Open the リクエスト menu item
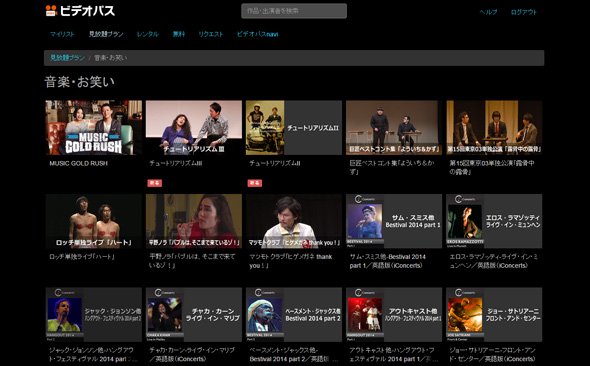 (x=211, y=34)
